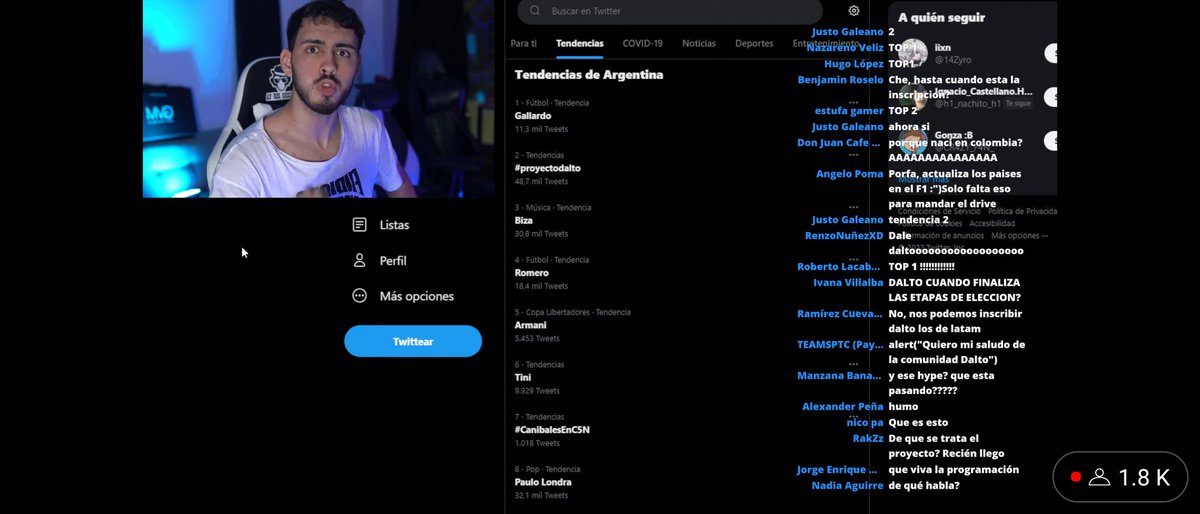Click the webcam video thumbnail
The image size is (1200, 514).
tap(317, 98)
